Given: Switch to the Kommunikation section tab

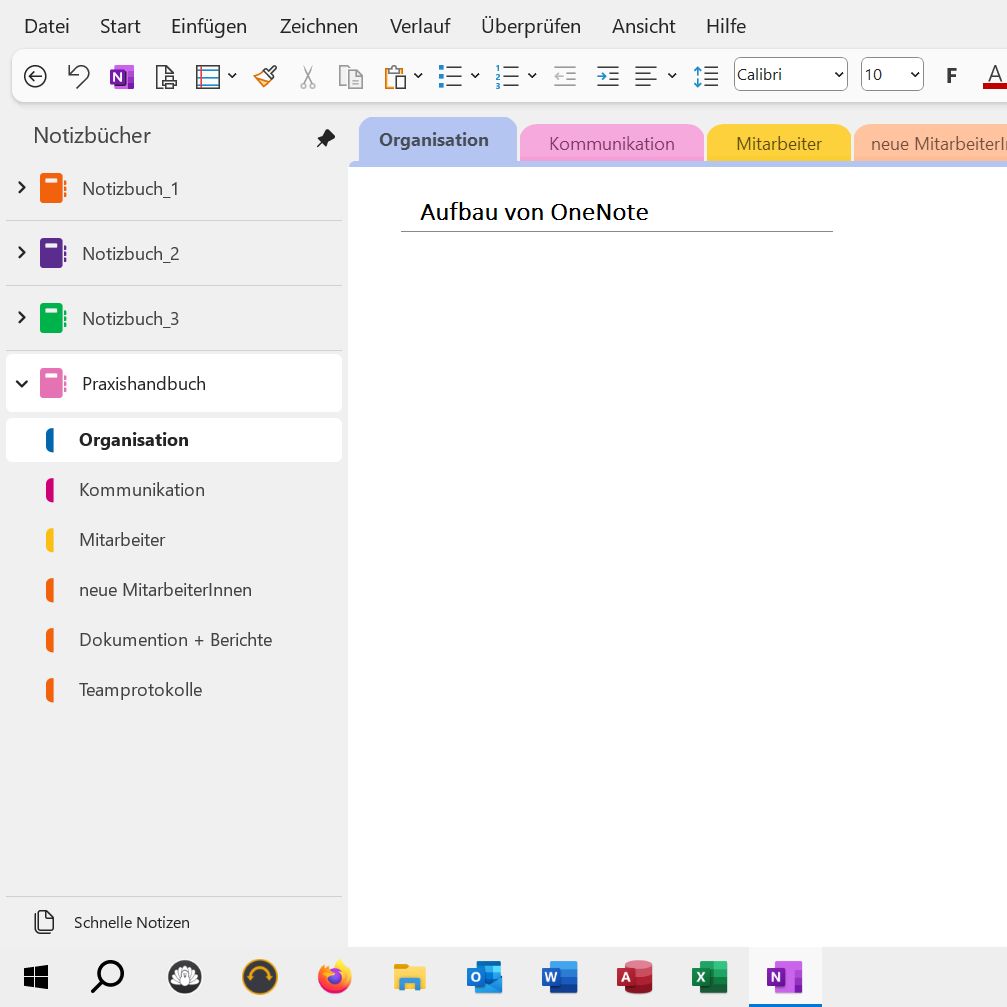Looking at the screenshot, I should click(611, 143).
